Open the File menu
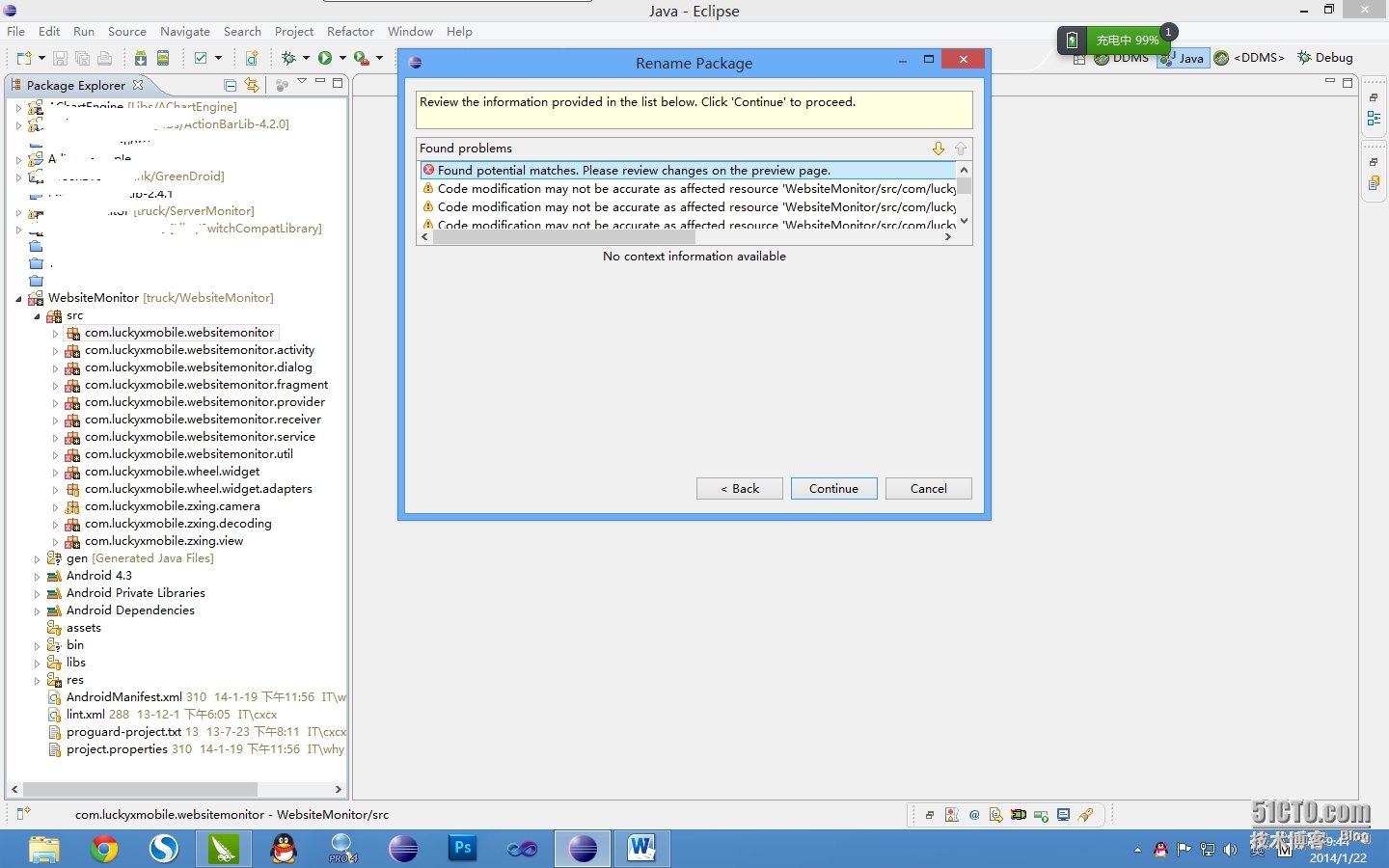Image resolution: width=1389 pixels, height=868 pixels. pyautogui.click(x=16, y=32)
